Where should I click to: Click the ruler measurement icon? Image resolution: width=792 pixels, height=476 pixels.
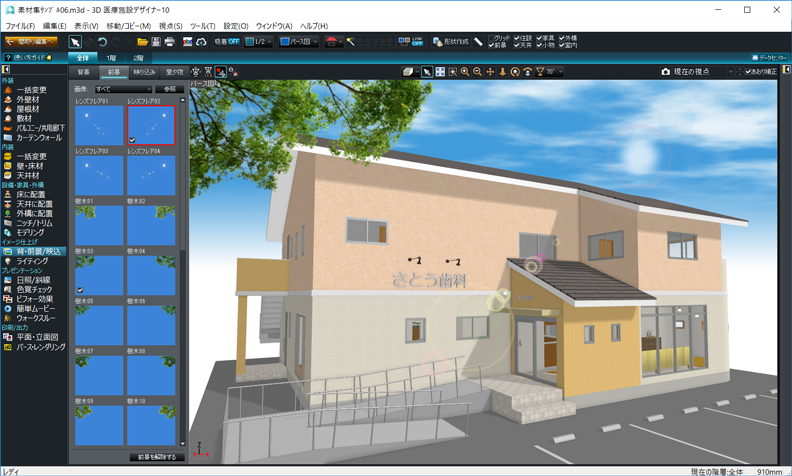(x=478, y=42)
